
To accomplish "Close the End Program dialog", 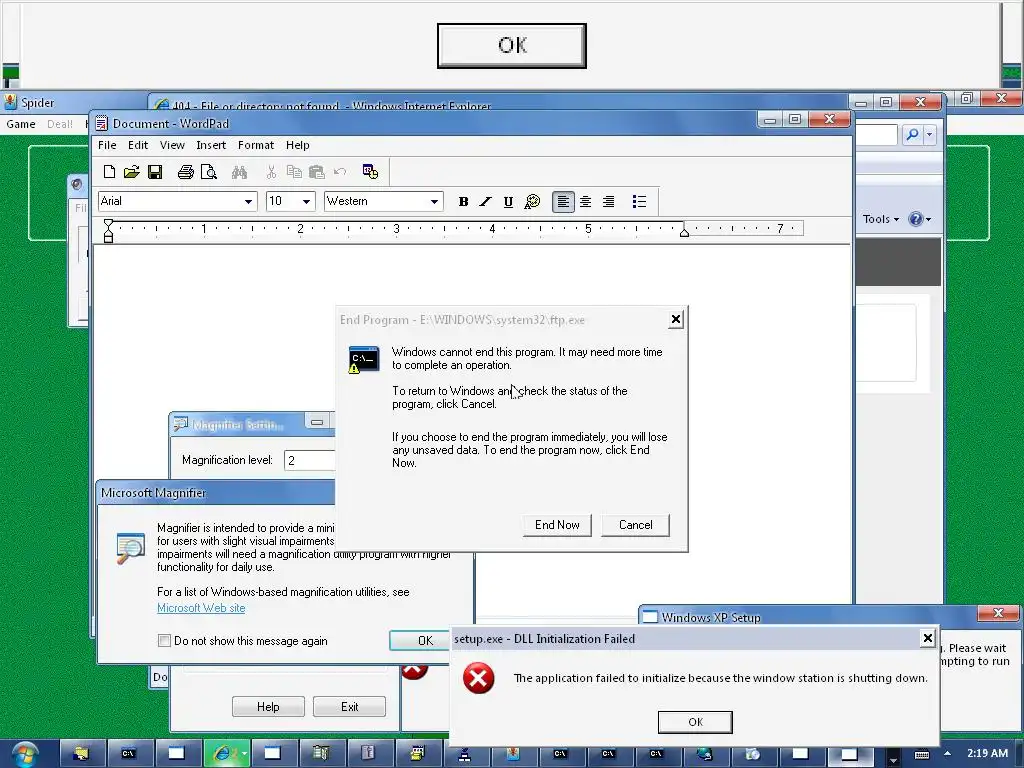I will [x=676, y=319].
